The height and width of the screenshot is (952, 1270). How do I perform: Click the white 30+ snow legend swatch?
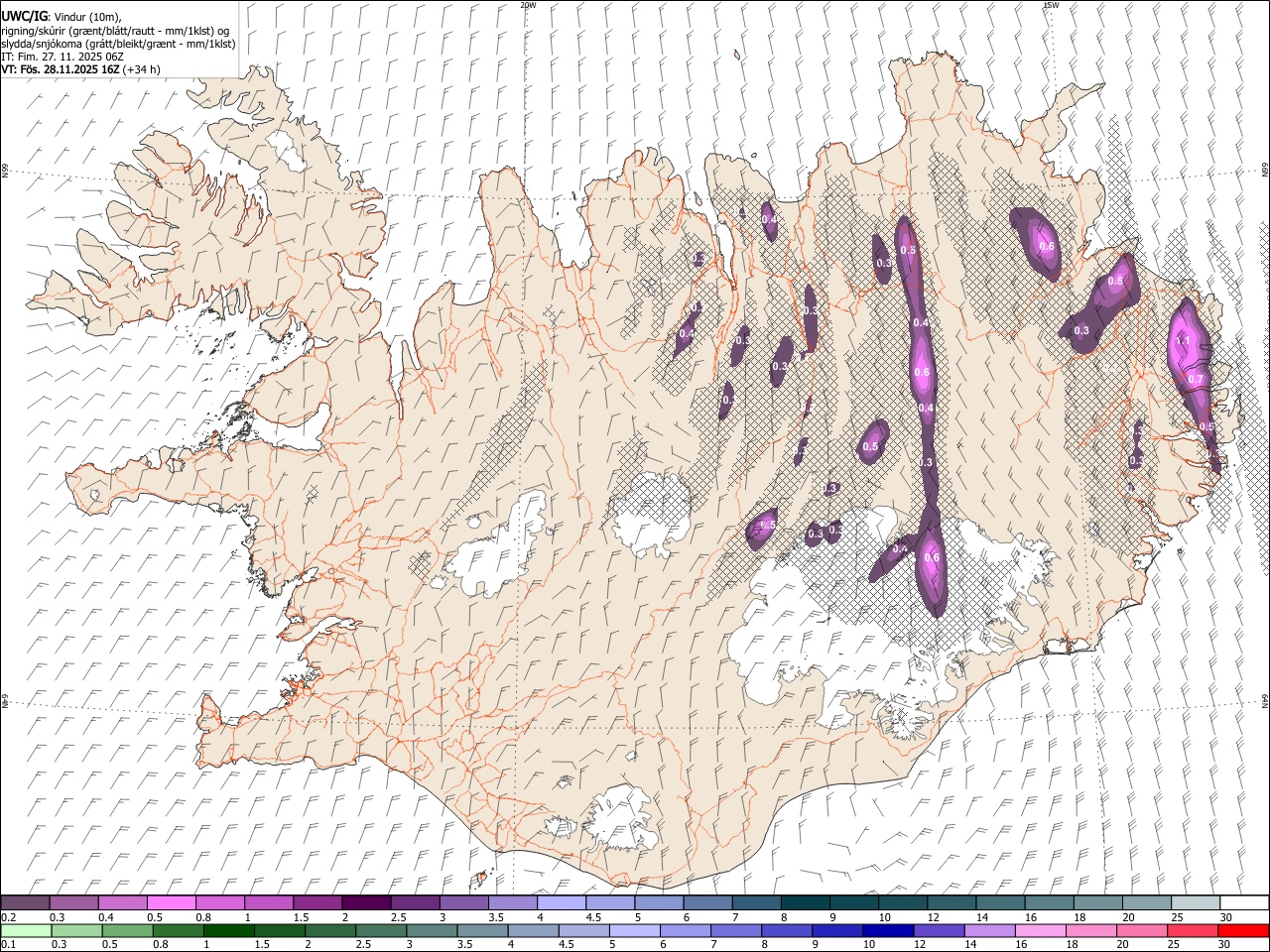pyautogui.click(x=1244, y=902)
